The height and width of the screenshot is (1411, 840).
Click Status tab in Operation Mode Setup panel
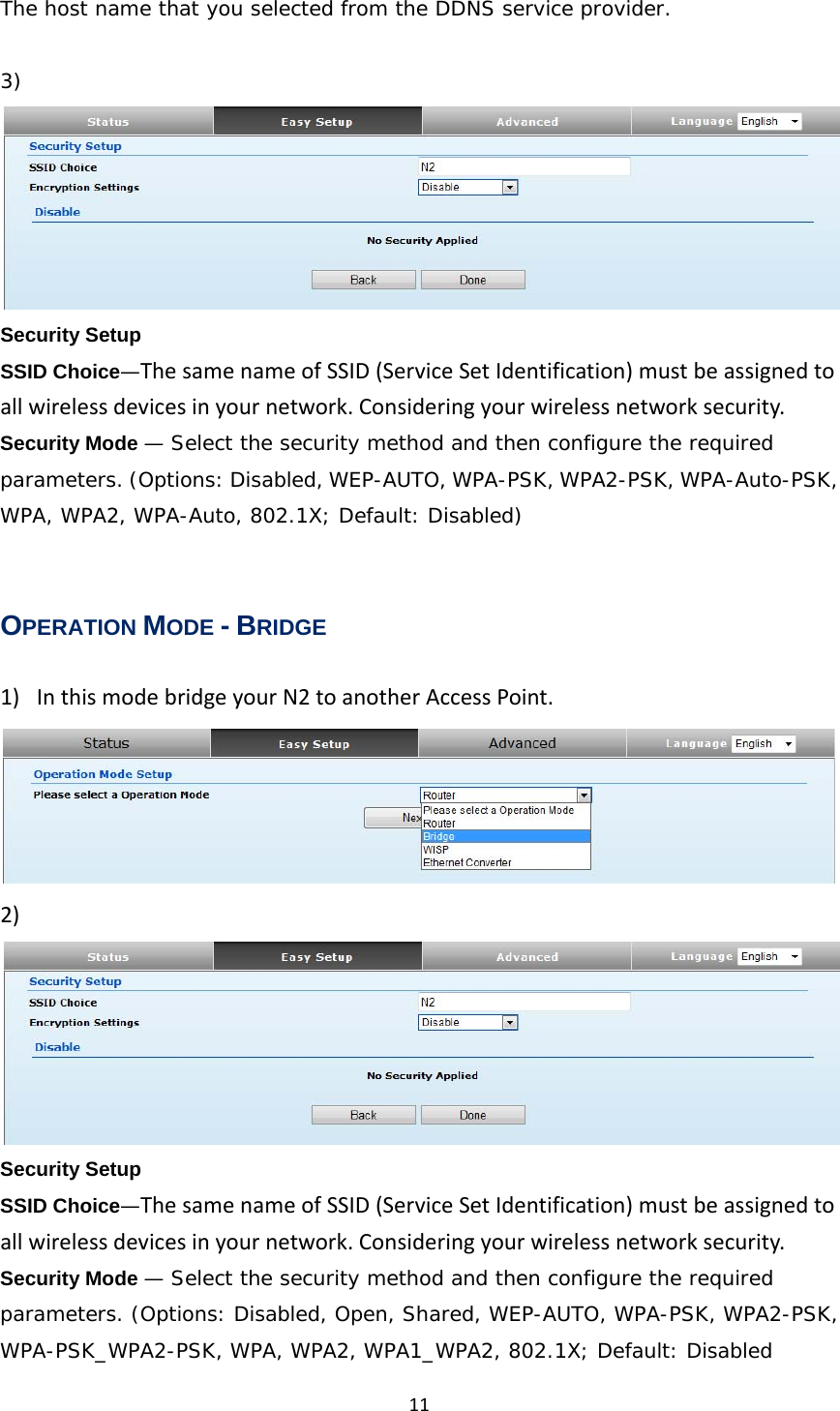[106, 743]
